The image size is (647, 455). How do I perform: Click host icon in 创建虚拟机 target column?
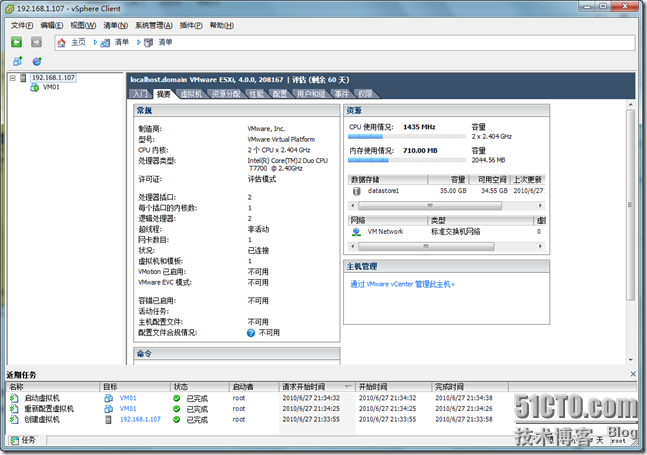(x=109, y=420)
